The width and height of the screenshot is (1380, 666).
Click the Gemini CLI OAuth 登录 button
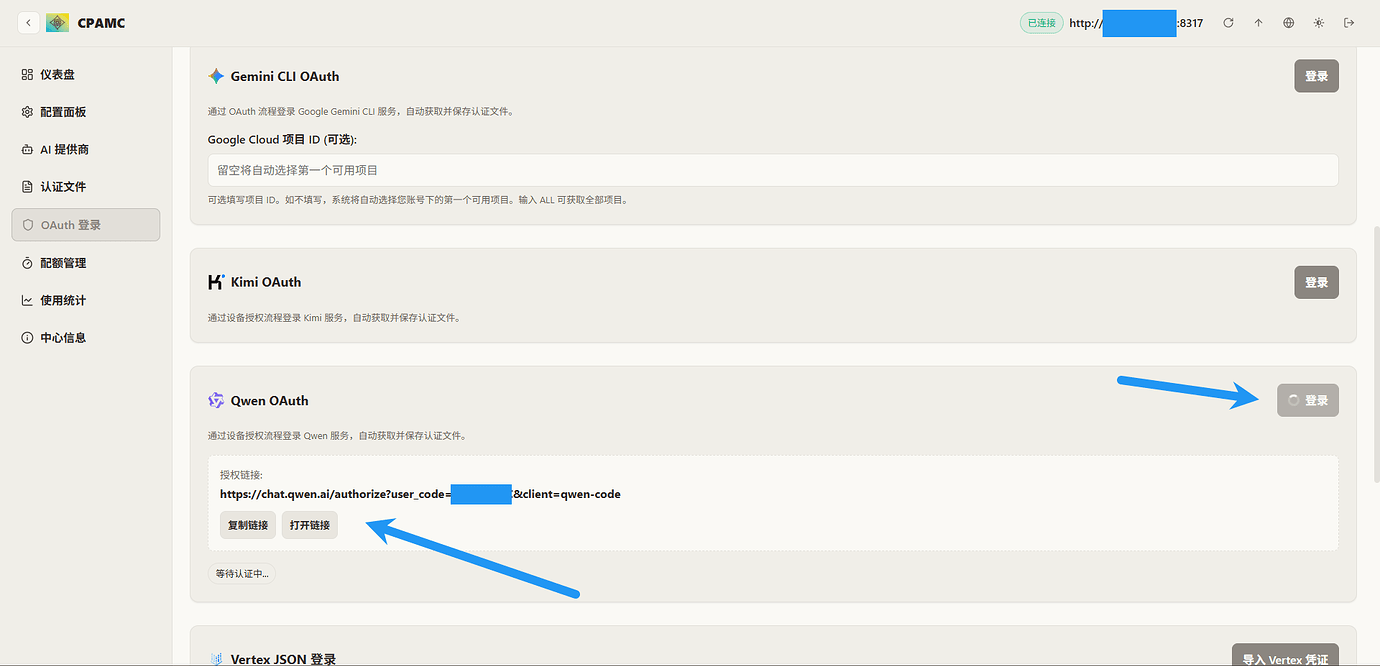point(1316,76)
